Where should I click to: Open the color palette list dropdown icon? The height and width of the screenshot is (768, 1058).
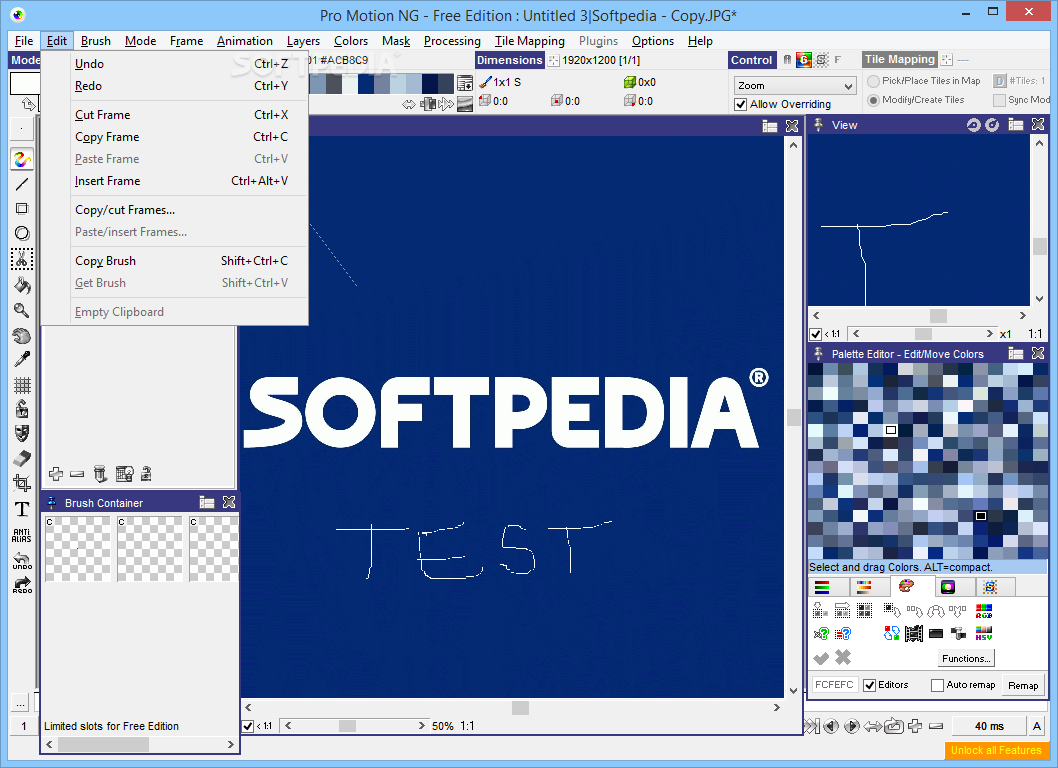465,83
